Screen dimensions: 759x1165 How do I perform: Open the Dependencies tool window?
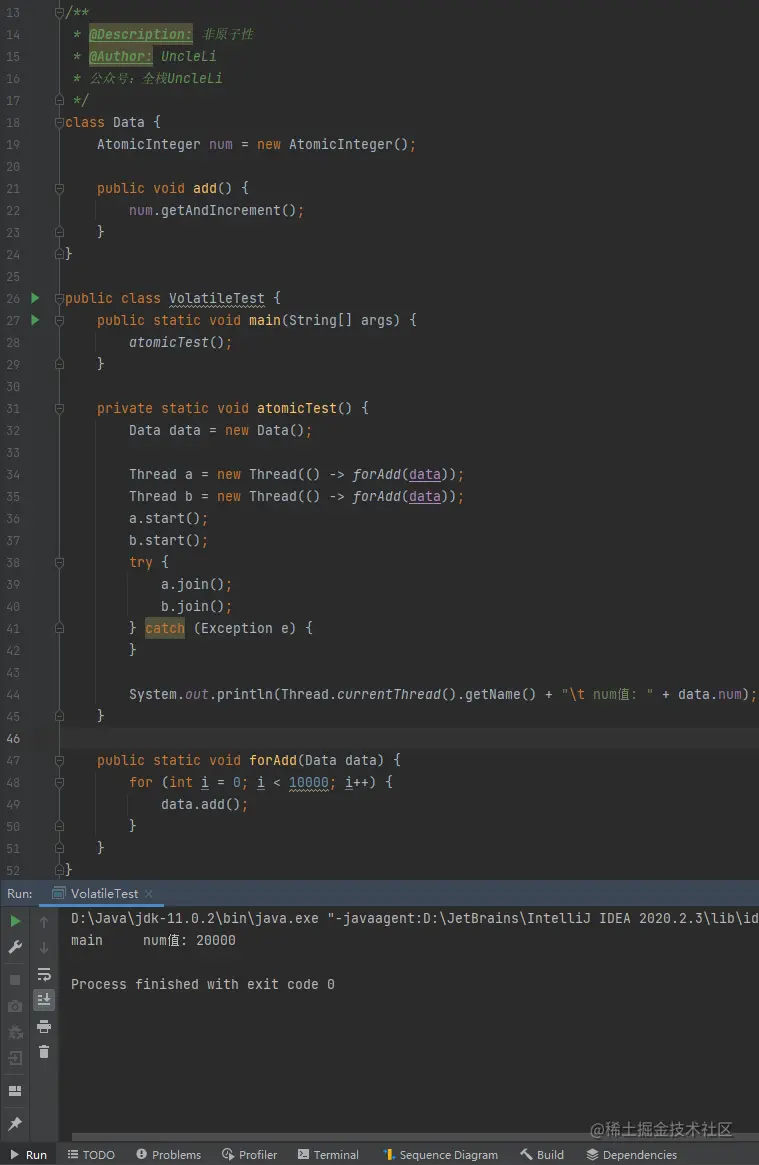(632, 1155)
